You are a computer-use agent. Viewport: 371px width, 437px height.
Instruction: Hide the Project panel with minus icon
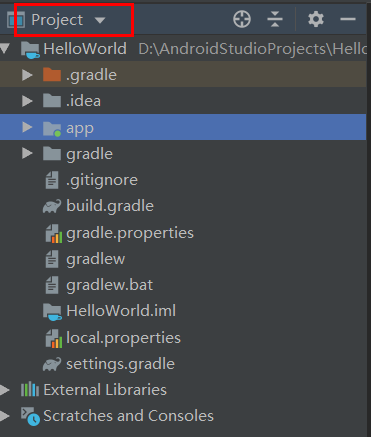[x=348, y=19]
